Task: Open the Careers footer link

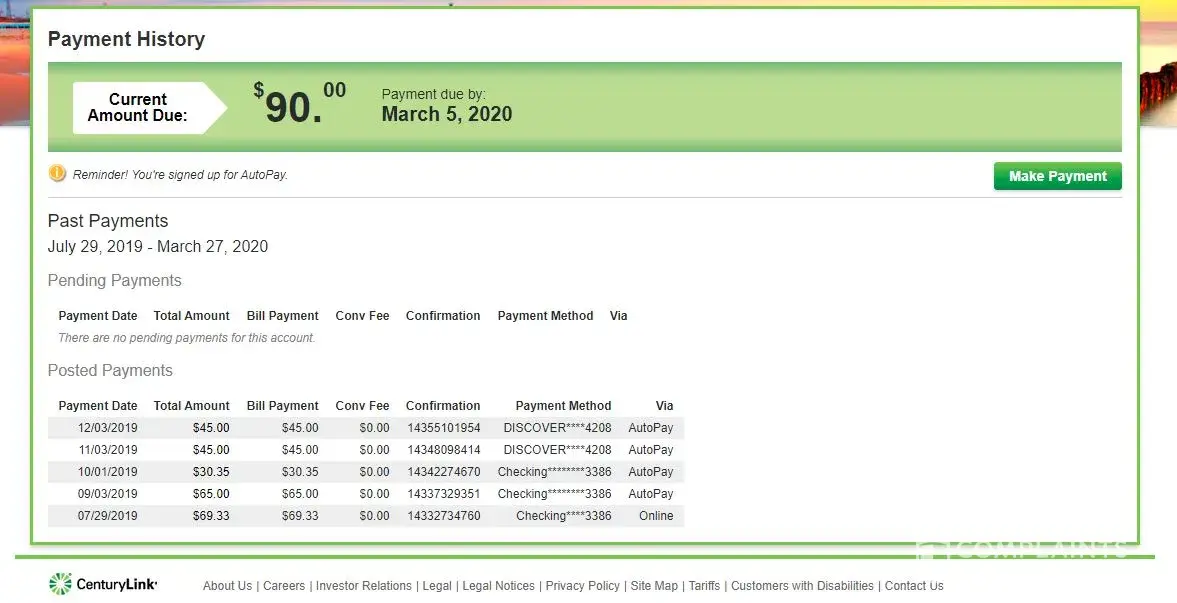Action: pos(284,586)
